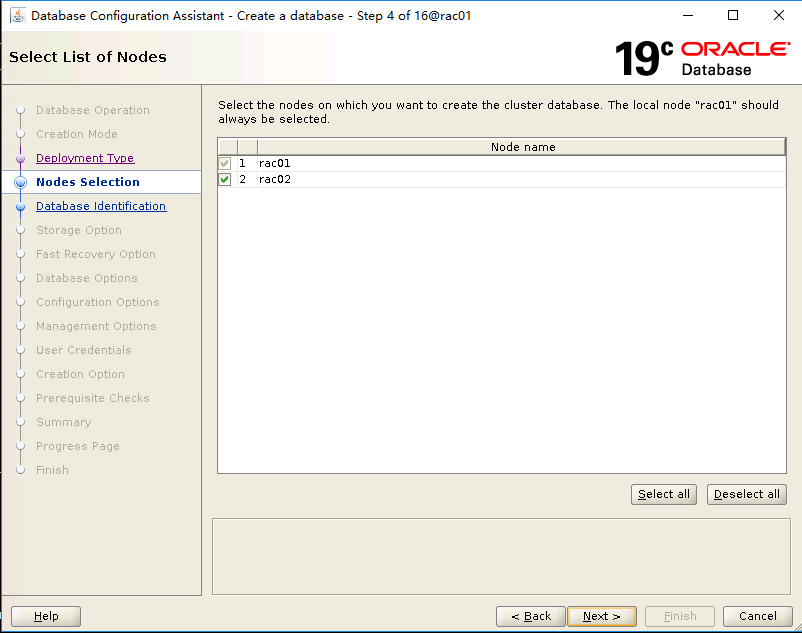Click the disabled Finish button
Image resolution: width=802 pixels, height=633 pixels.
[680, 616]
